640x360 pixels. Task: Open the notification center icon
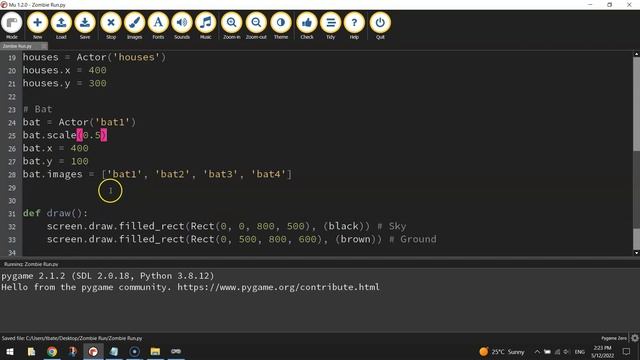(627, 351)
